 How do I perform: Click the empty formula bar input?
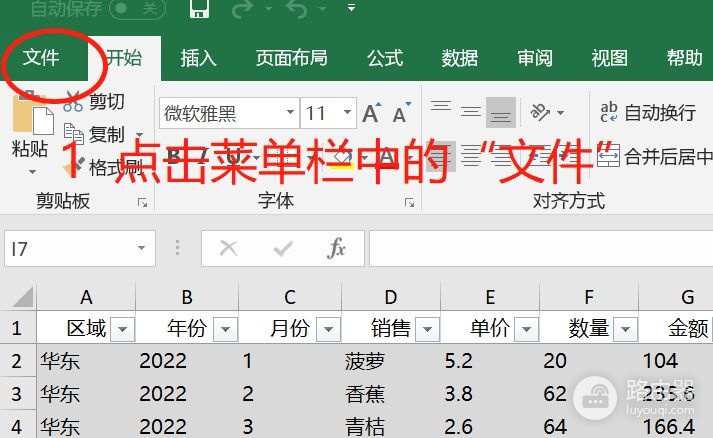[541, 248]
